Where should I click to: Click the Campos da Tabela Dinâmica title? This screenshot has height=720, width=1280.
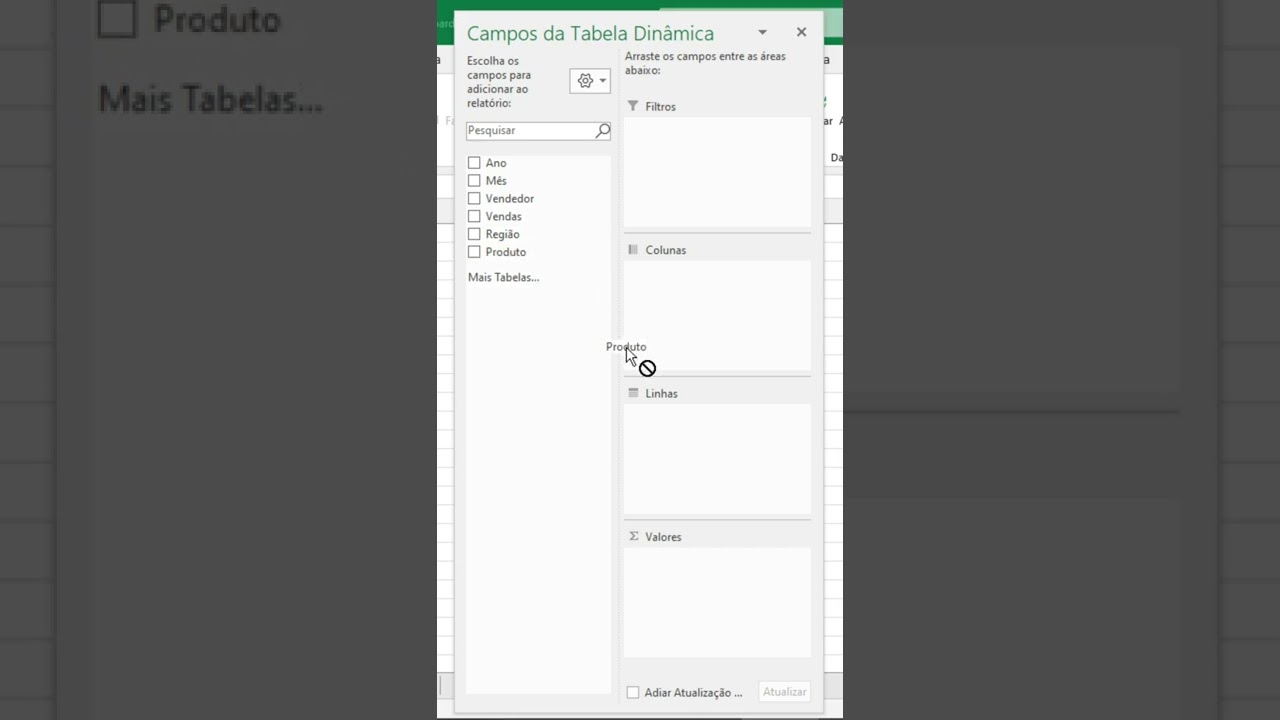click(590, 34)
